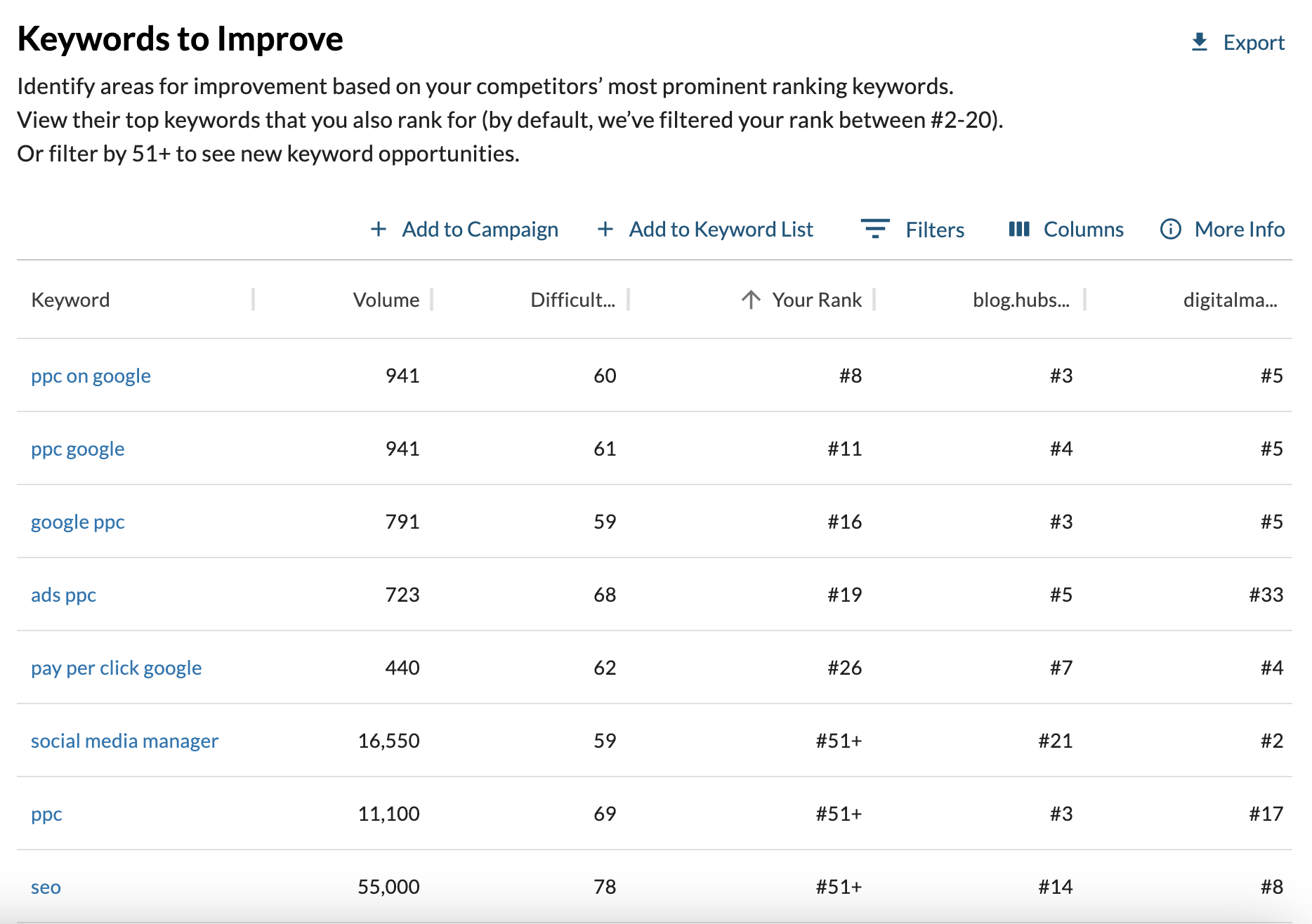The image size is (1312, 924).
Task: Click Add to Keyword List
Action: (x=720, y=229)
